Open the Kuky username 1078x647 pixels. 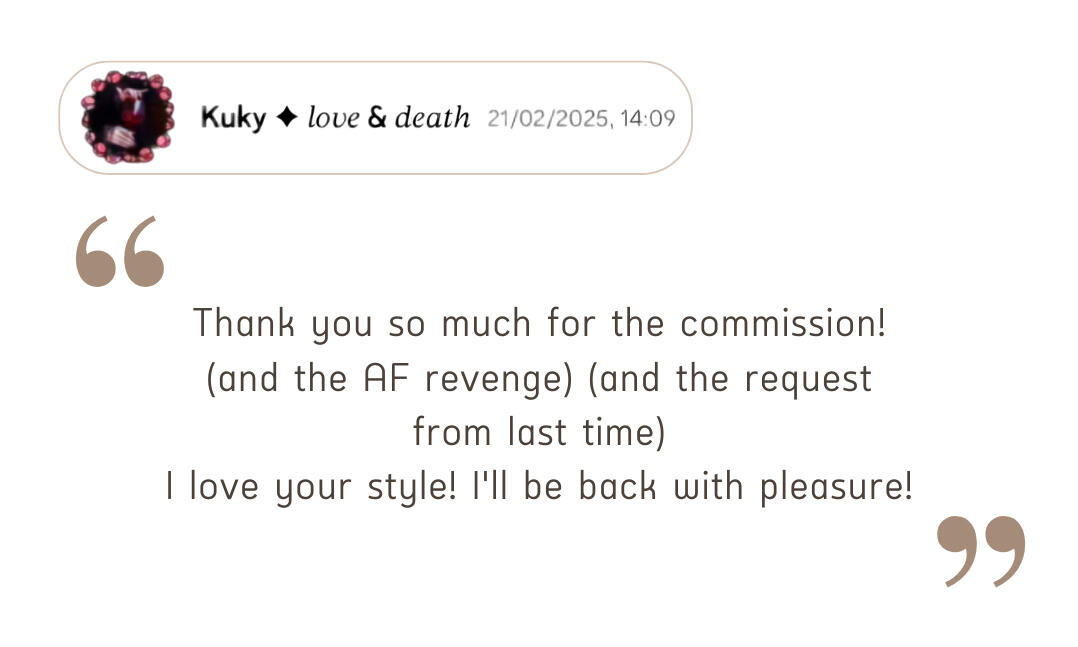(233, 118)
